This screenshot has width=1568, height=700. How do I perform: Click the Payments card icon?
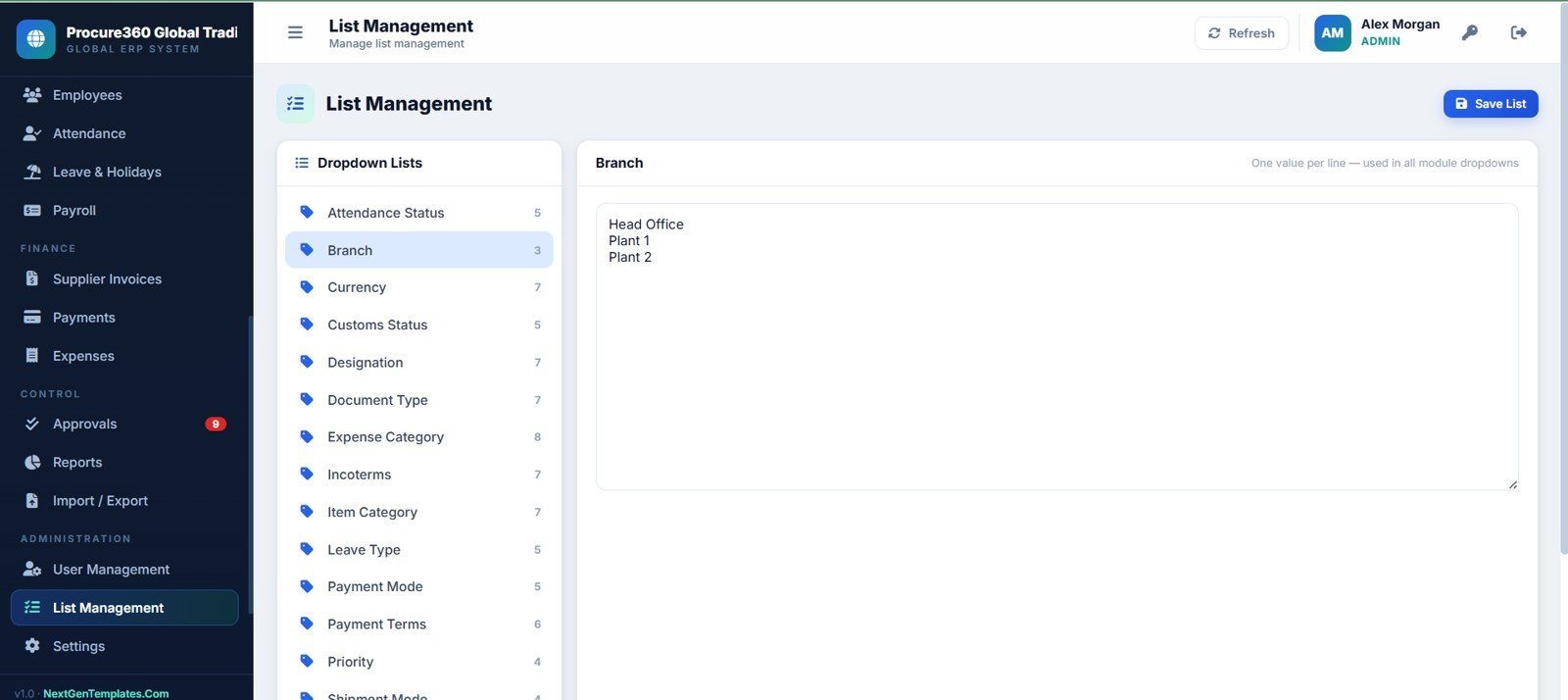(32, 317)
